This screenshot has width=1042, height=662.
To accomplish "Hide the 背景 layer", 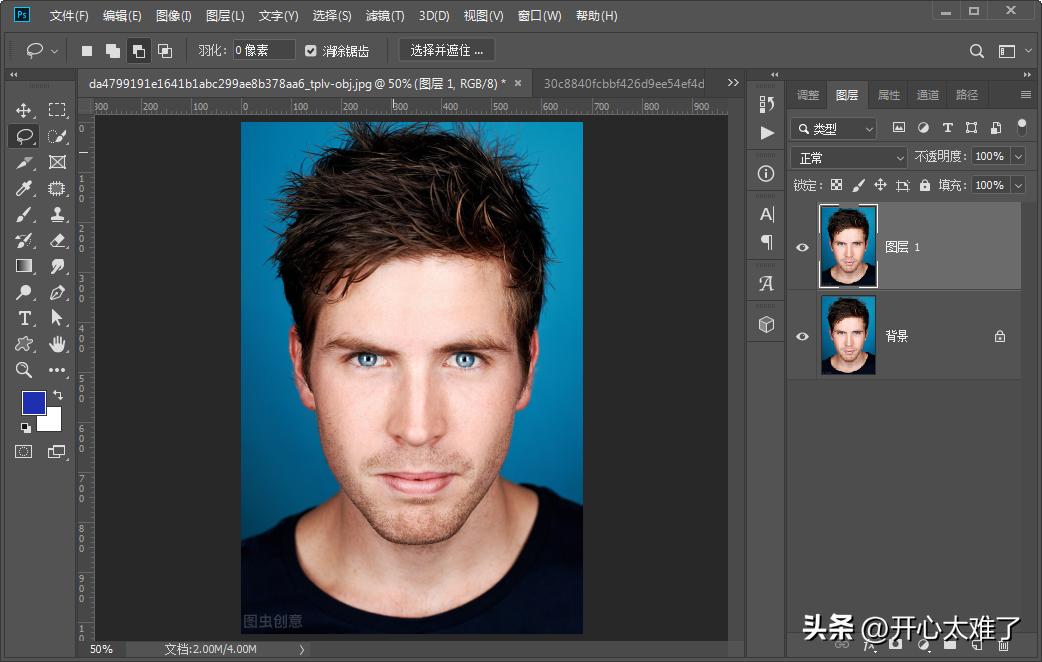I will 802,337.
